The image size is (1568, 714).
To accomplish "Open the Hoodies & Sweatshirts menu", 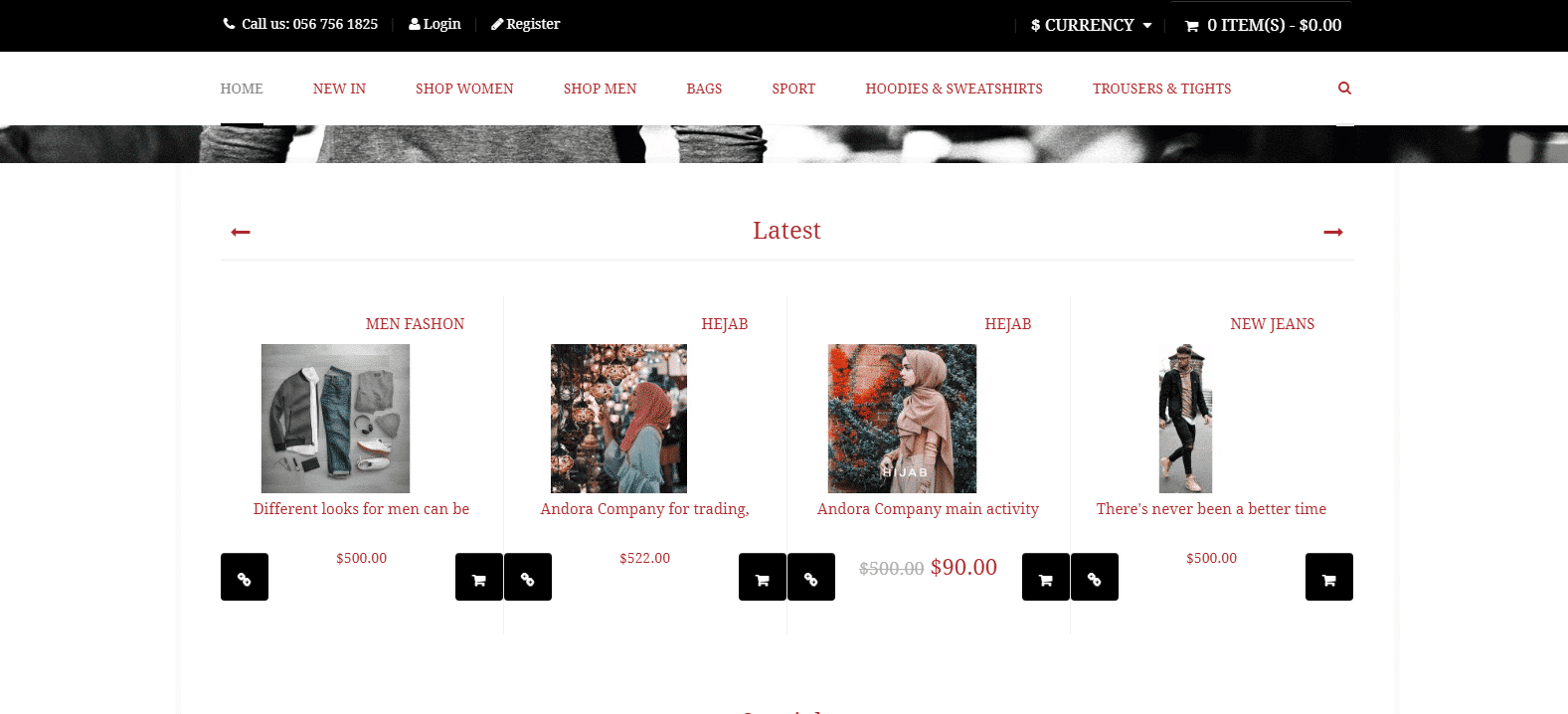I will coord(954,89).
